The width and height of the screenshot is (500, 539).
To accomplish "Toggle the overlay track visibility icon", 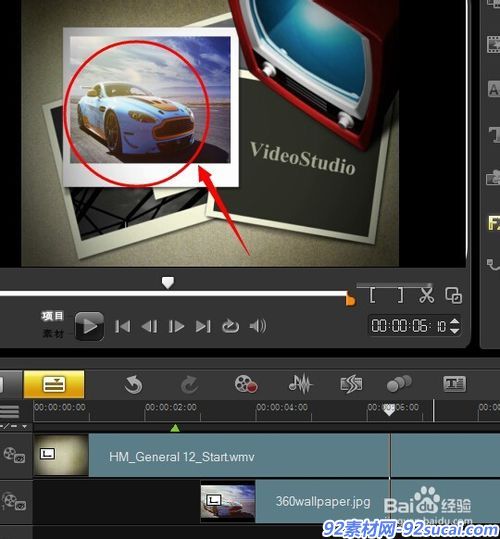I will [x=20, y=506].
